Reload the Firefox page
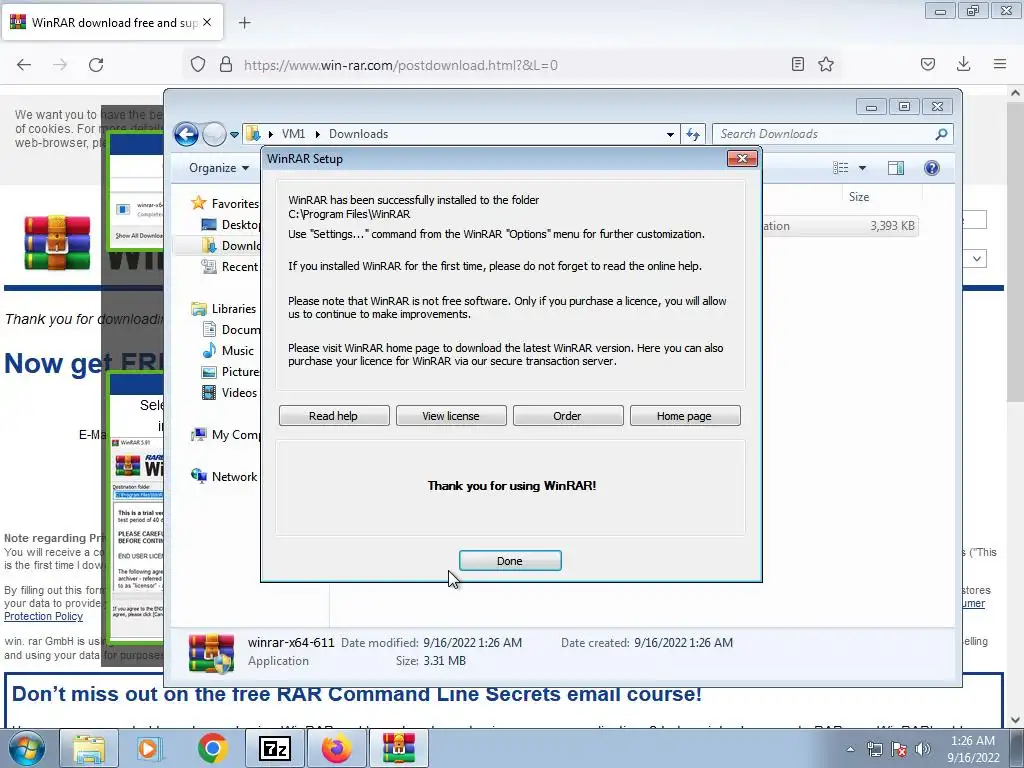 click(96, 65)
